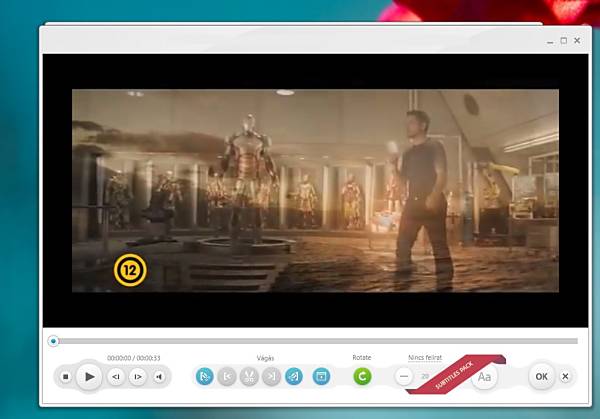Decrease subtitle size with the minus button
Image resolution: width=600 pixels, height=419 pixels.
(x=404, y=376)
